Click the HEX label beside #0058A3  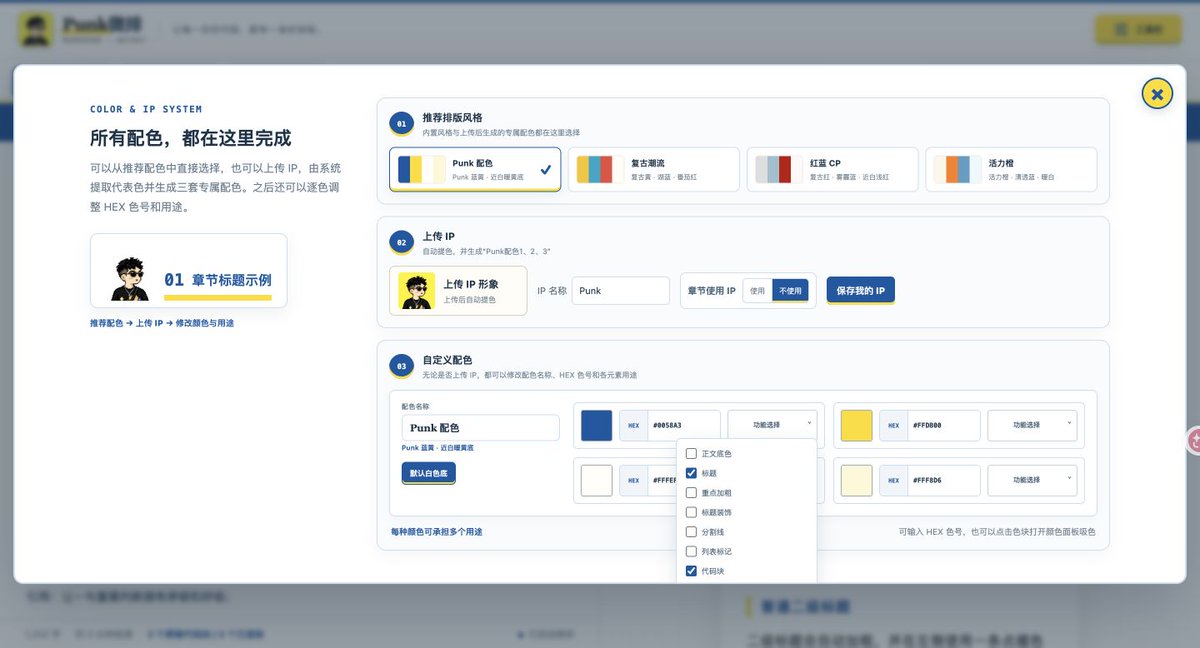[633, 425]
